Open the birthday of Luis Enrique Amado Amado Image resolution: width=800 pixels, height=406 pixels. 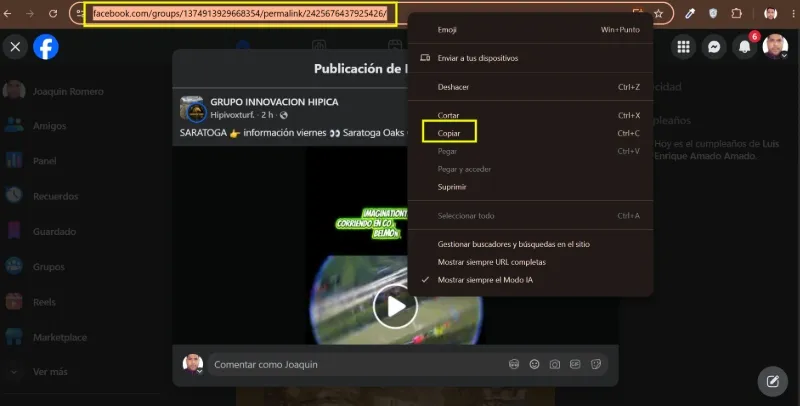tap(716, 150)
